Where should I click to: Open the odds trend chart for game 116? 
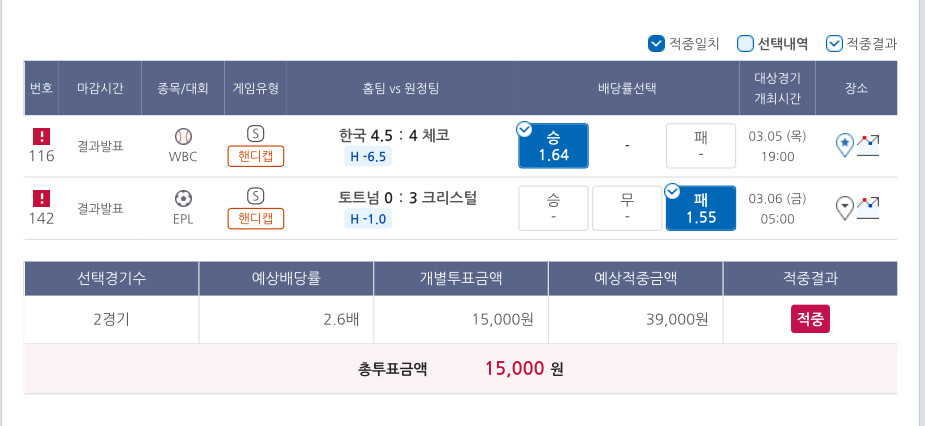tap(868, 146)
